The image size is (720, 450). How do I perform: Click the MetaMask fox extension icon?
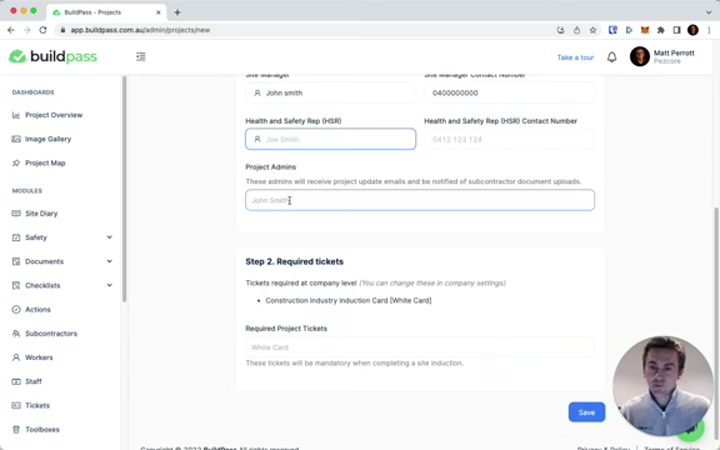point(645,30)
